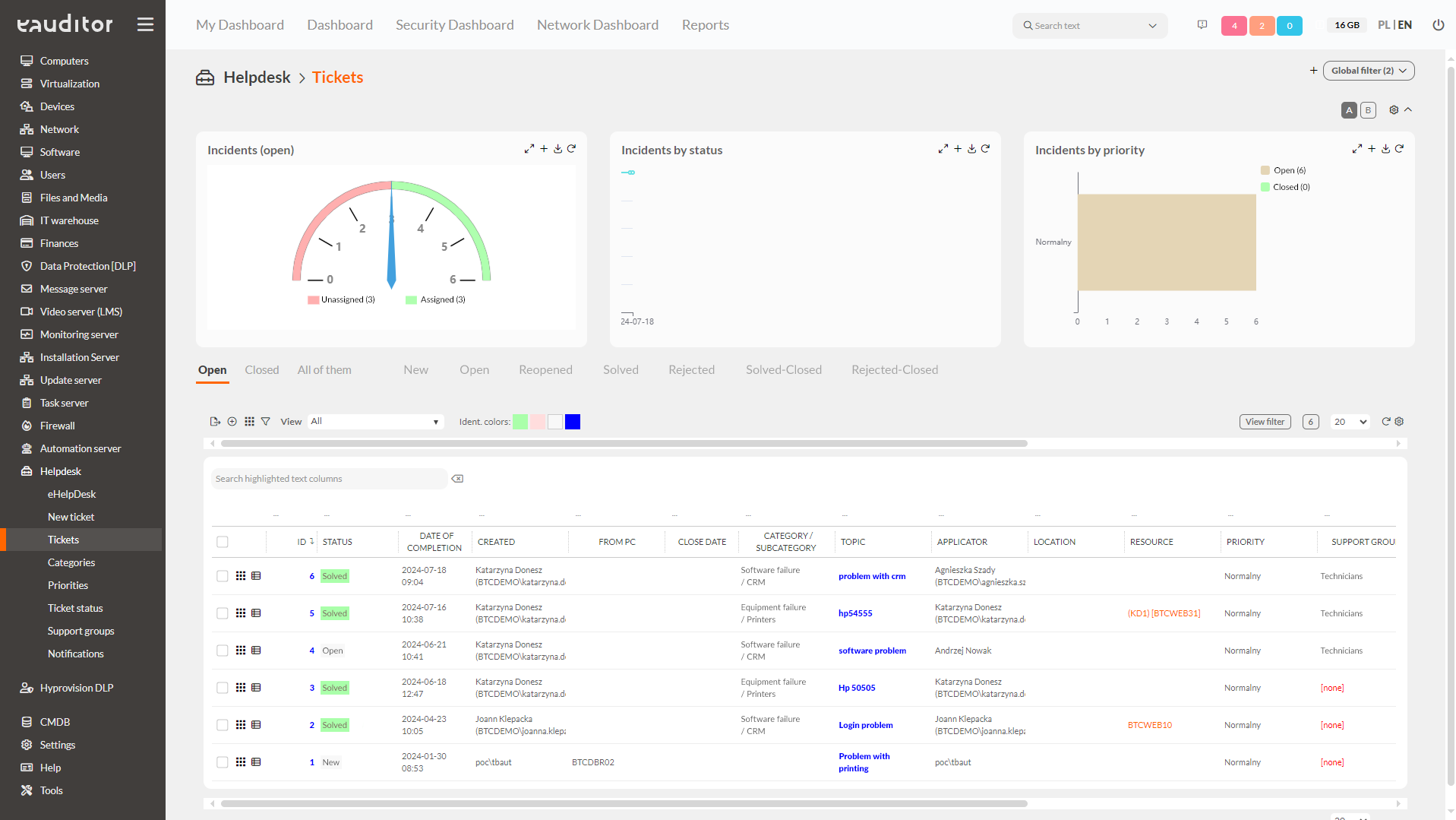
Task: Tick the checkbox for ticket 6 row
Action: tap(223, 576)
